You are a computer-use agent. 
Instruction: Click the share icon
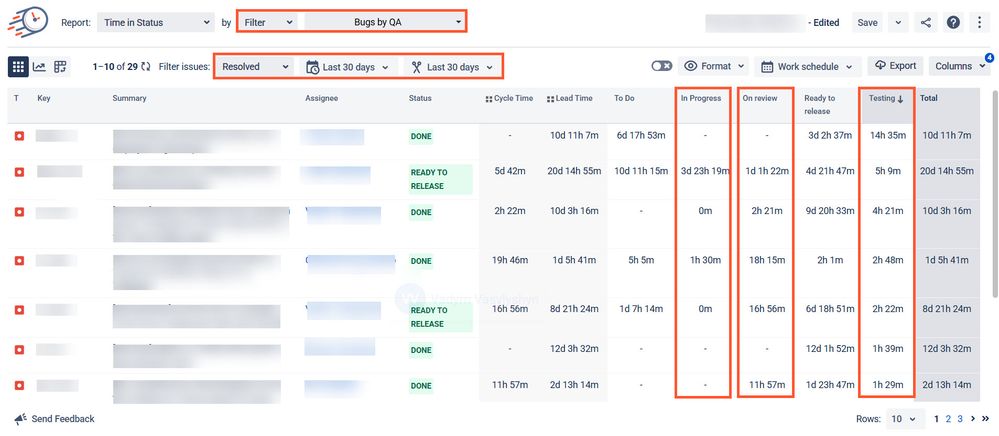click(x=926, y=22)
